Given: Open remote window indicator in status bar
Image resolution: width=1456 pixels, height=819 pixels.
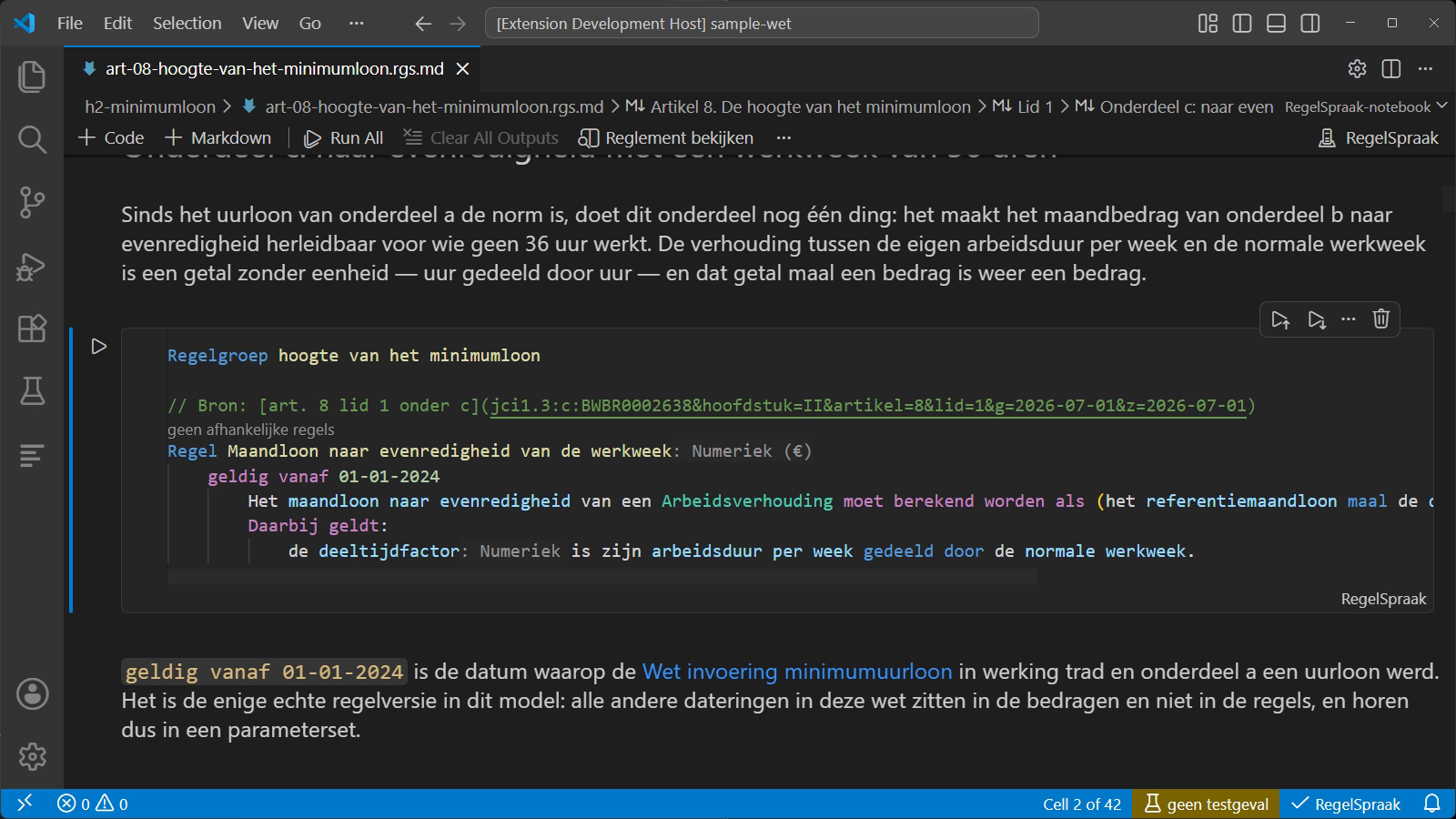Looking at the screenshot, I should click(25, 804).
